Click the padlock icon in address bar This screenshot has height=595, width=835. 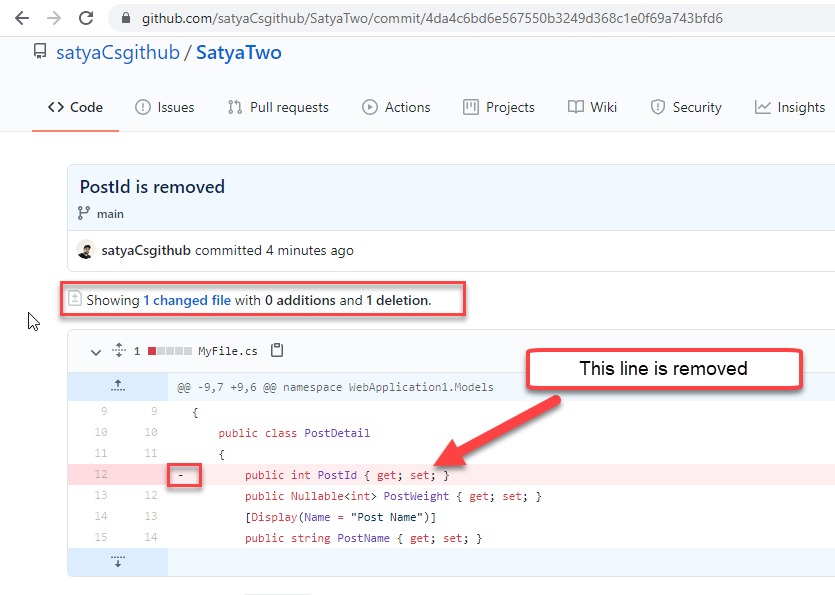tap(125, 18)
